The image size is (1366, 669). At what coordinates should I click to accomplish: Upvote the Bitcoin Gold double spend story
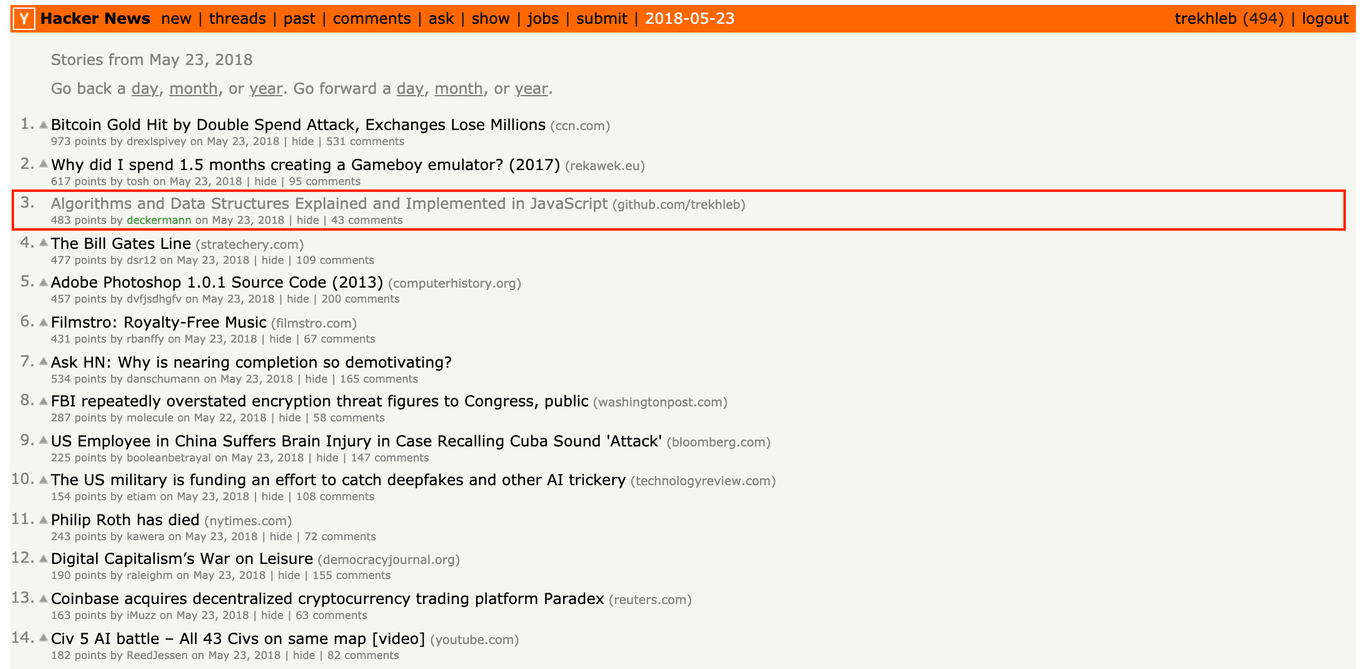[43, 126]
